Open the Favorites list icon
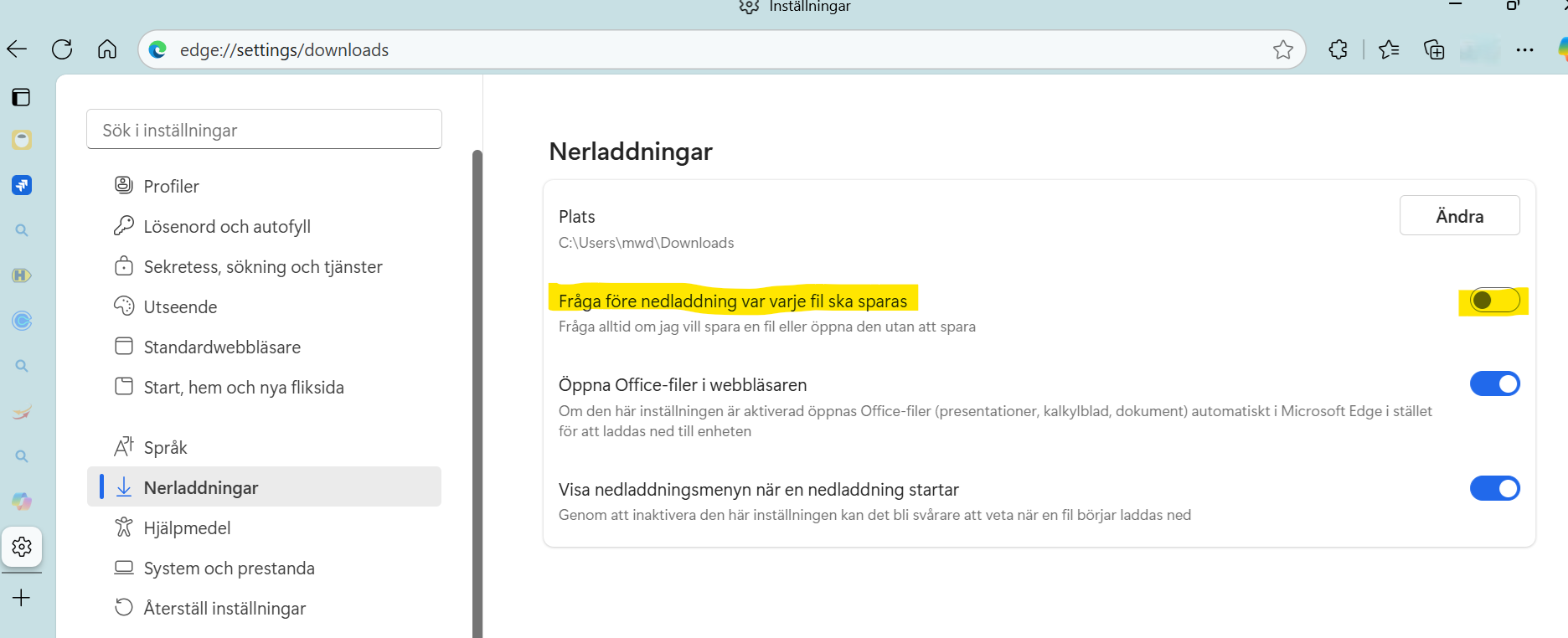The image size is (1568, 638). point(1389,50)
